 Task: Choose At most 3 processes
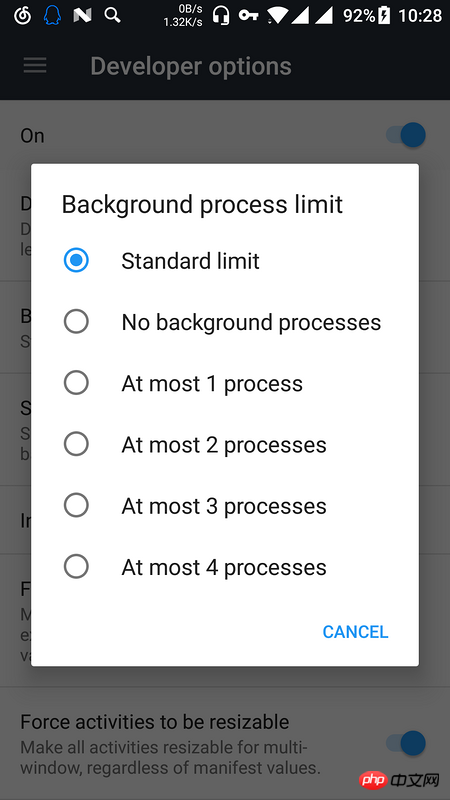224,506
